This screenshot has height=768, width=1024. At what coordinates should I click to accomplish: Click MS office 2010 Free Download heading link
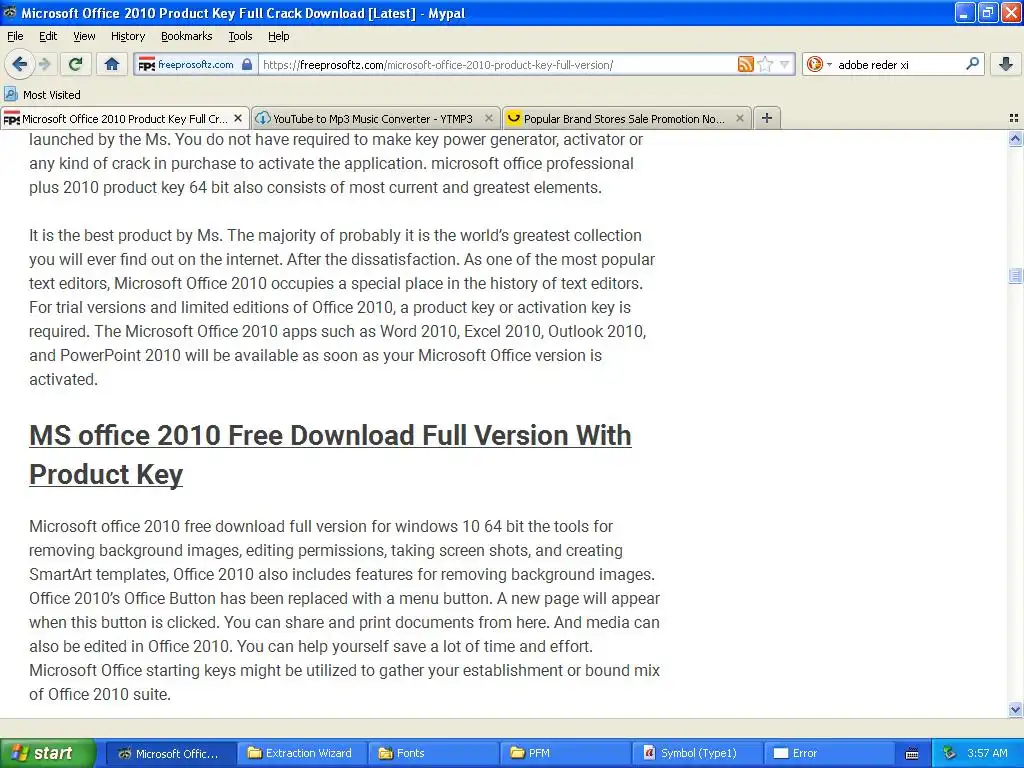330,455
